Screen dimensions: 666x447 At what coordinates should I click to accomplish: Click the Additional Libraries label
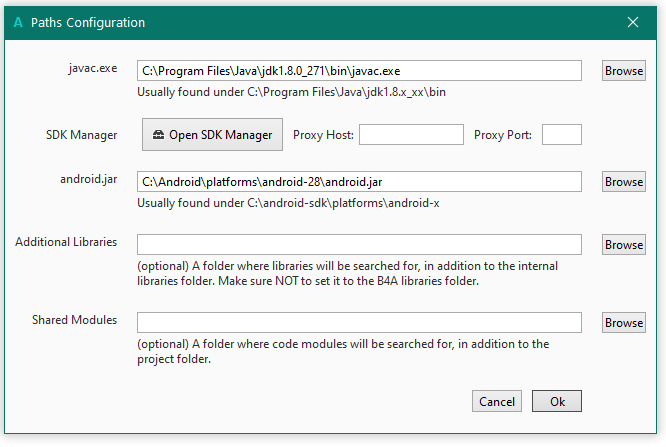pyautogui.click(x=66, y=242)
